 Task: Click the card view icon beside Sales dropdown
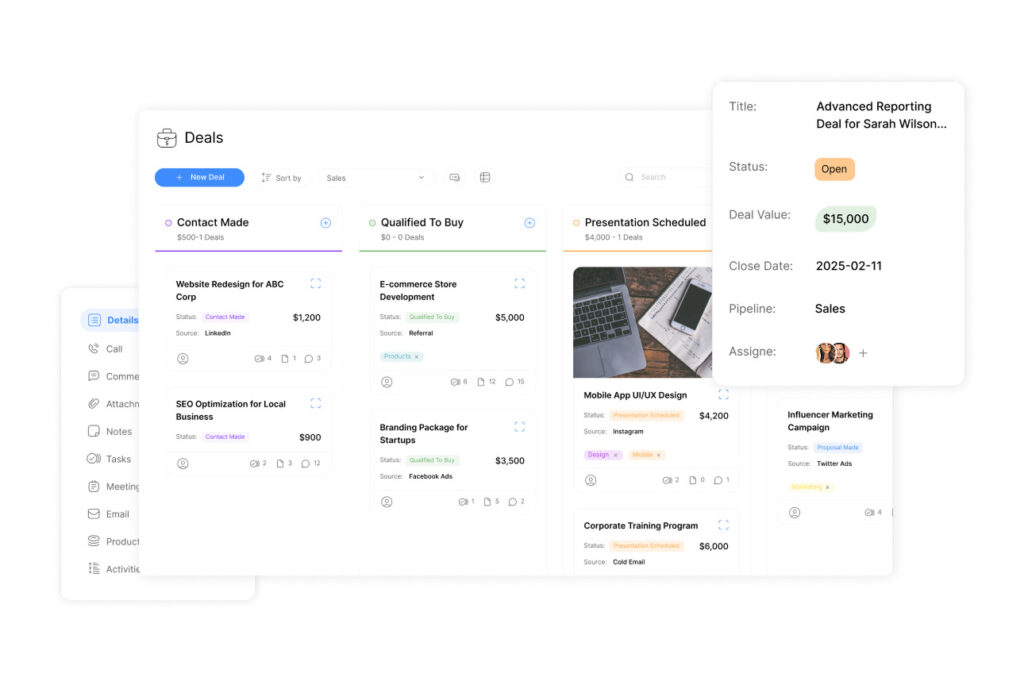(455, 178)
